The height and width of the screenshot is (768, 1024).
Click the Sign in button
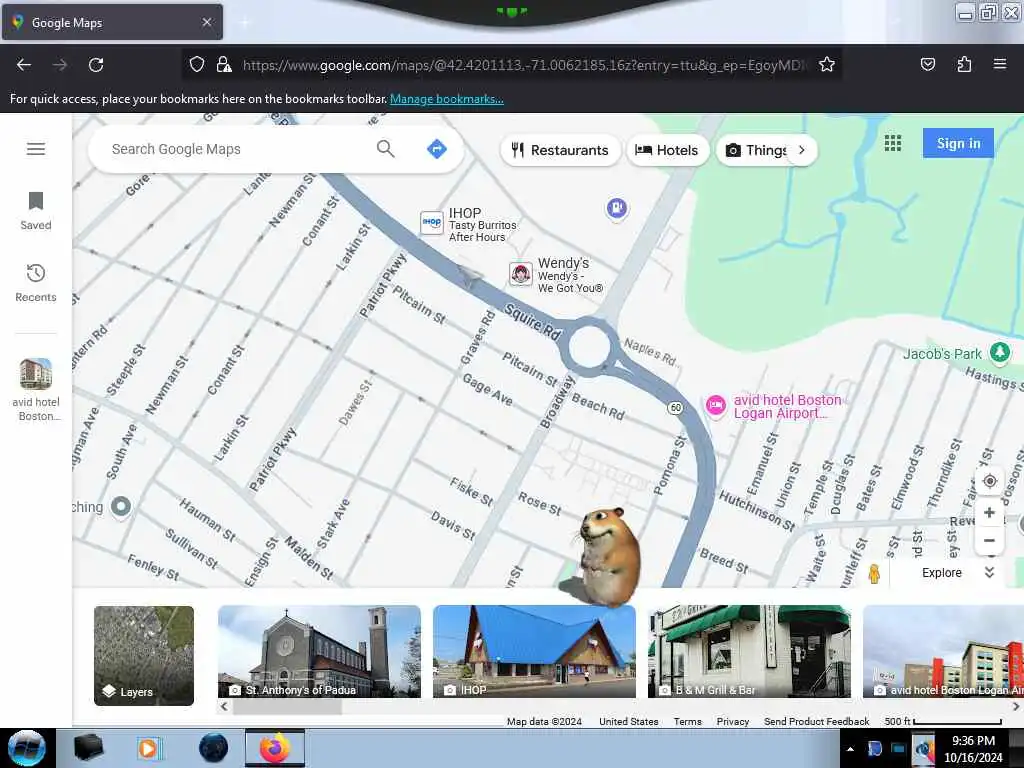958,143
